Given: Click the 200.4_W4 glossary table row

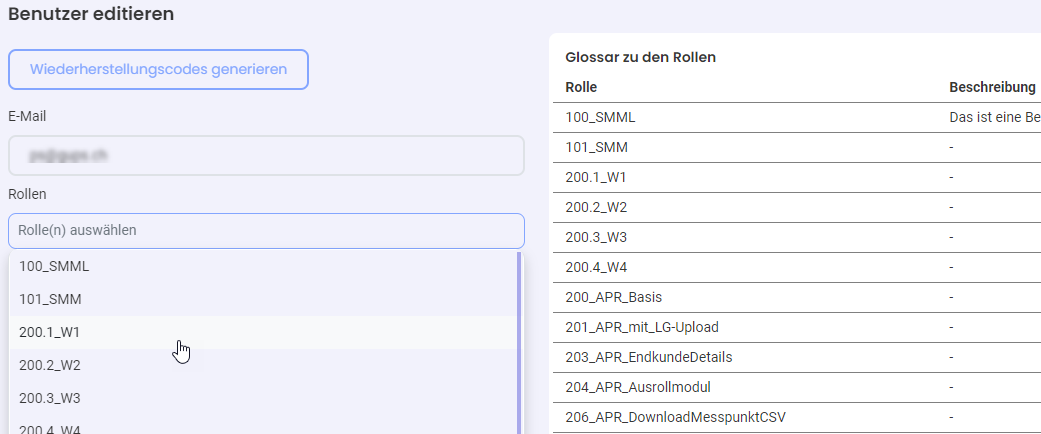Looking at the screenshot, I should point(797,267).
